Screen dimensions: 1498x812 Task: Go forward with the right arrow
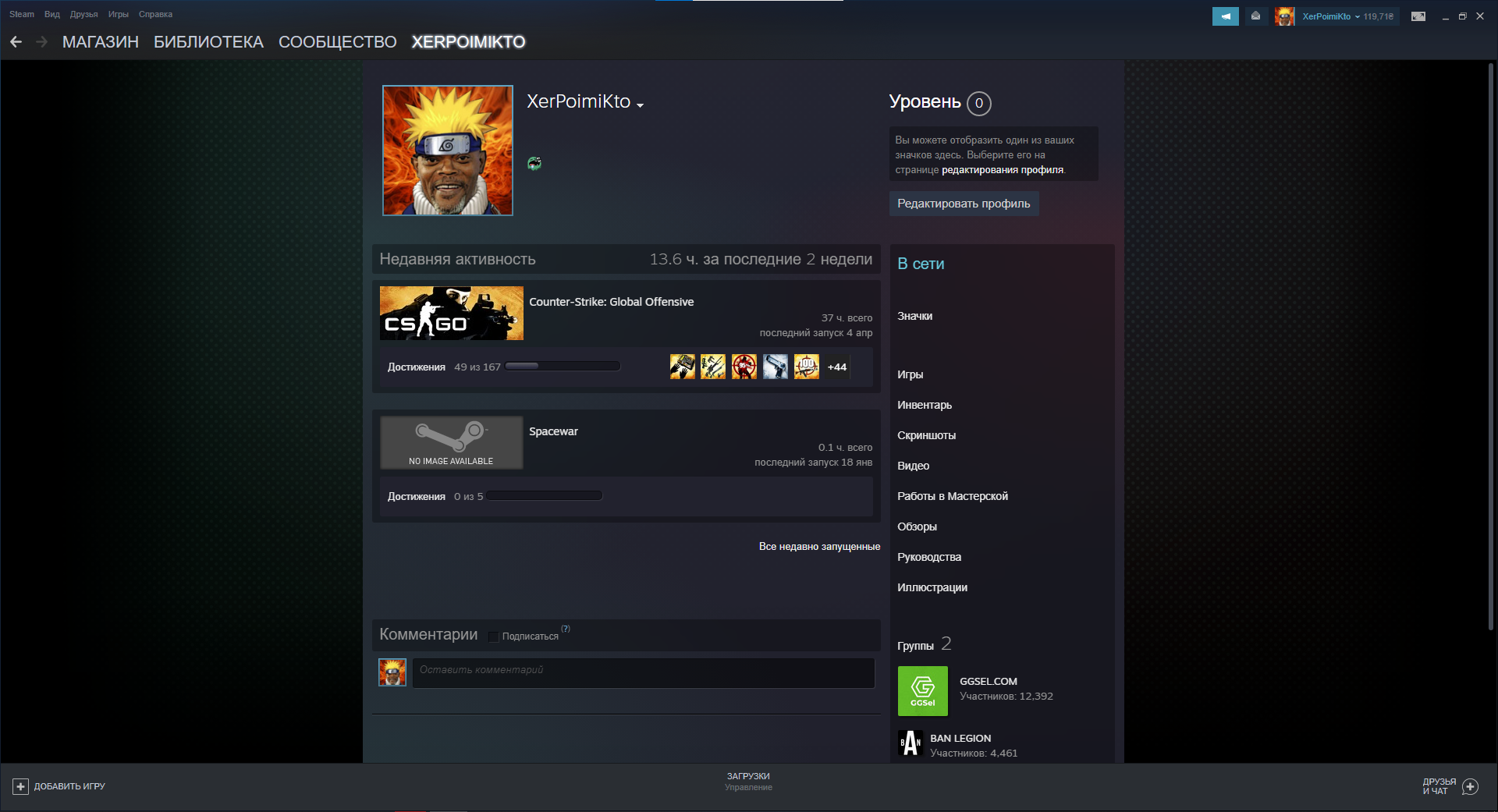(x=41, y=42)
